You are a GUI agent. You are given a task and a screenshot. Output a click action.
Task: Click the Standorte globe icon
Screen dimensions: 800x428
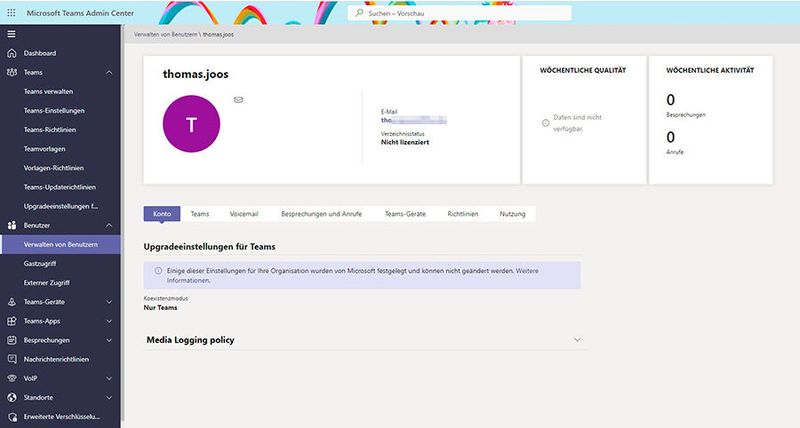tap(12, 397)
